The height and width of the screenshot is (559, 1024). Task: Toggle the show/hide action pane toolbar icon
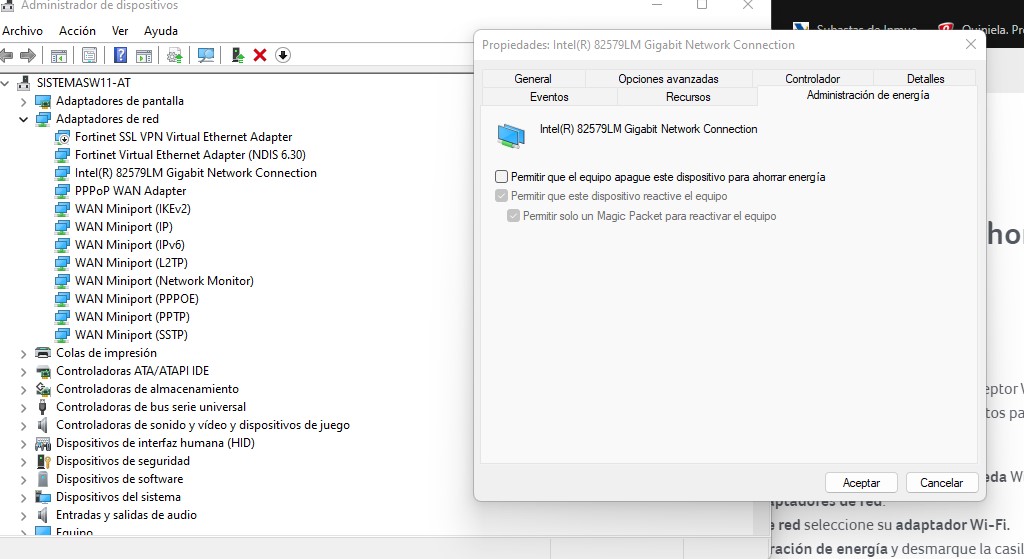pos(144,56)
